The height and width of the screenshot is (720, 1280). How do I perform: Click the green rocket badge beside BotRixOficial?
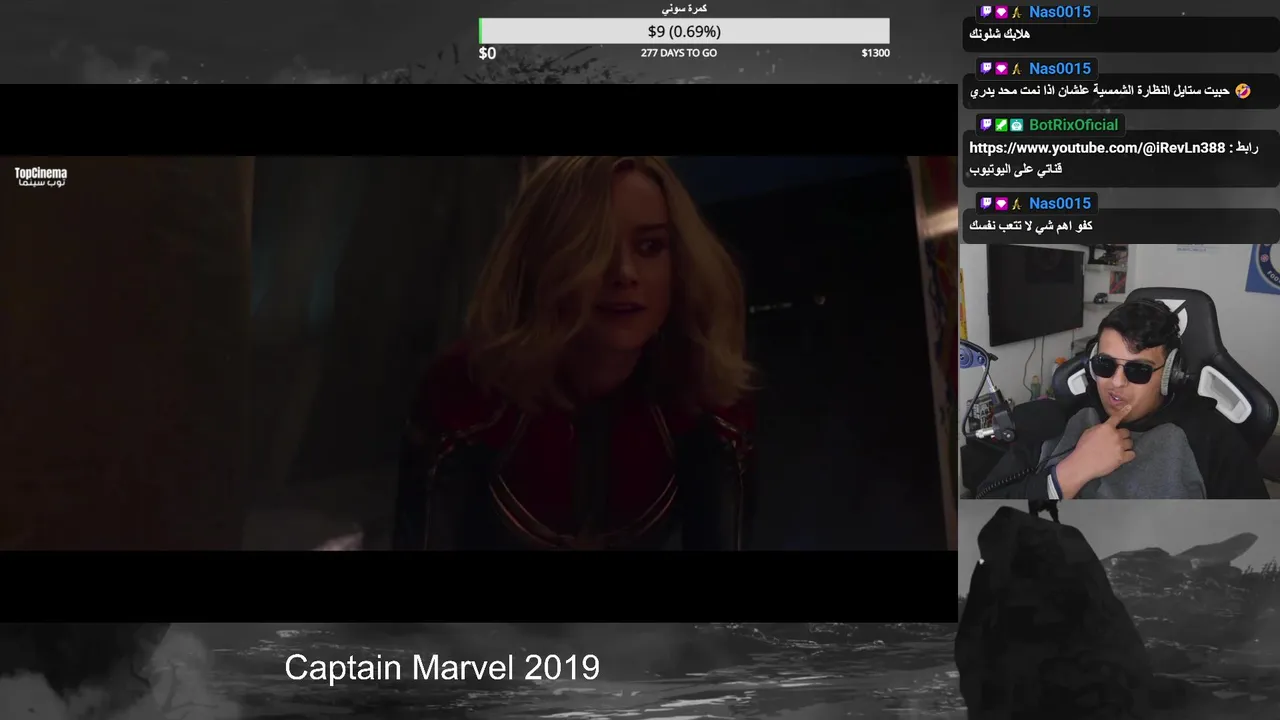click(1001, 125)
